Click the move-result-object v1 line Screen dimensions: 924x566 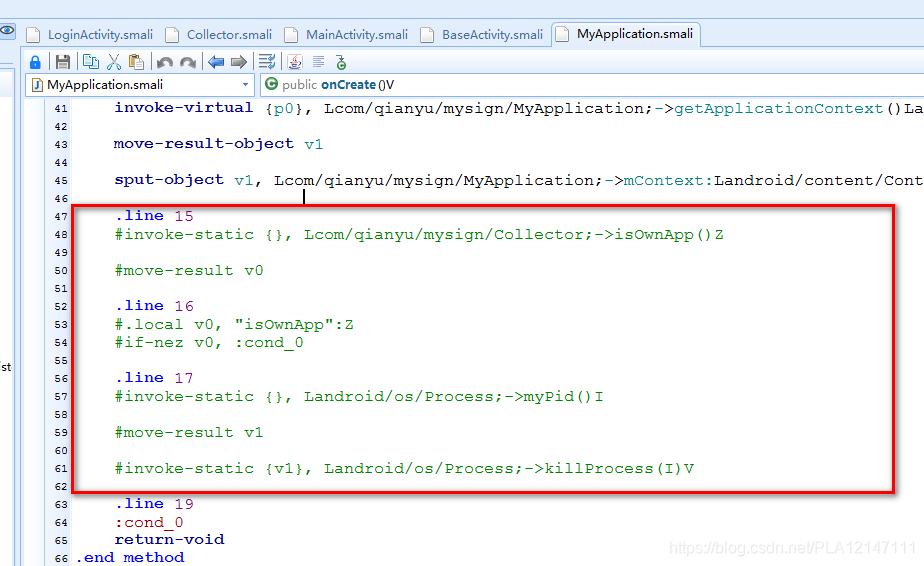[219, 144]
